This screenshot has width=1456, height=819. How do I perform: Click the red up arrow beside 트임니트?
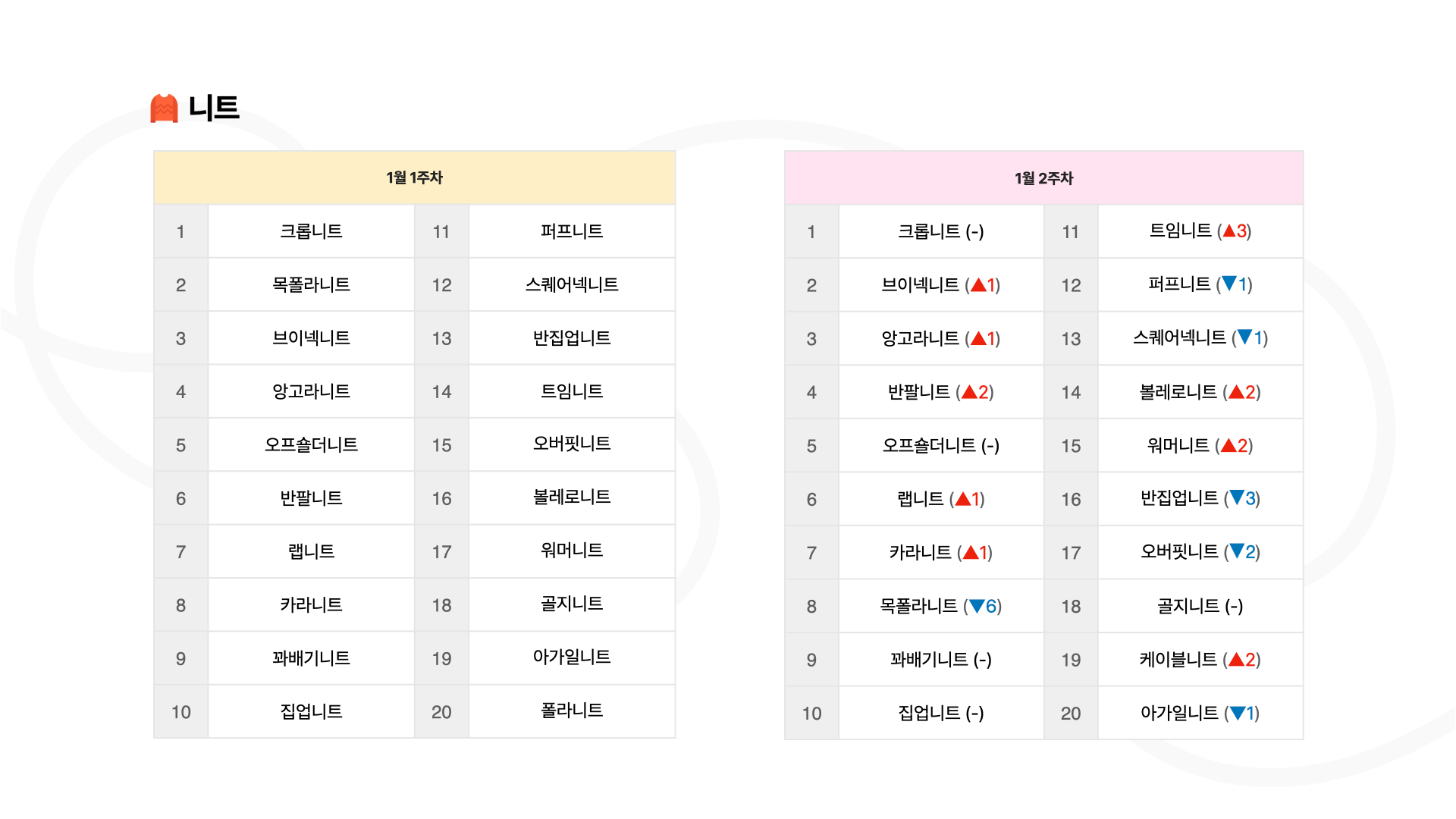[1229, 231]
